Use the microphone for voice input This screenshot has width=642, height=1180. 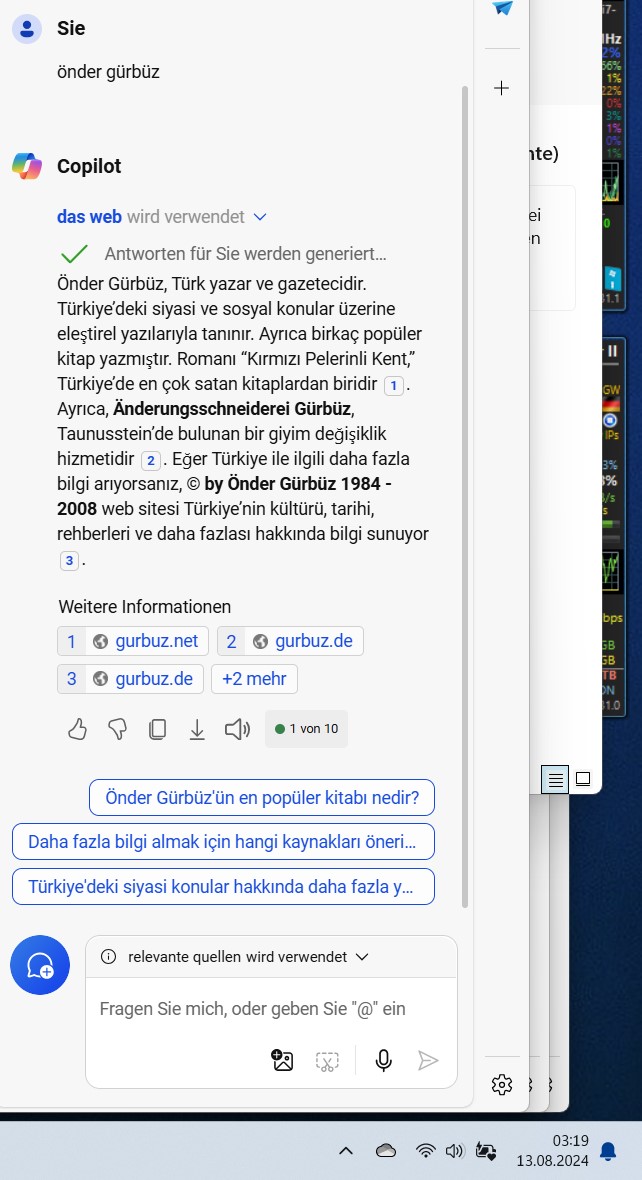[383, 1060]
